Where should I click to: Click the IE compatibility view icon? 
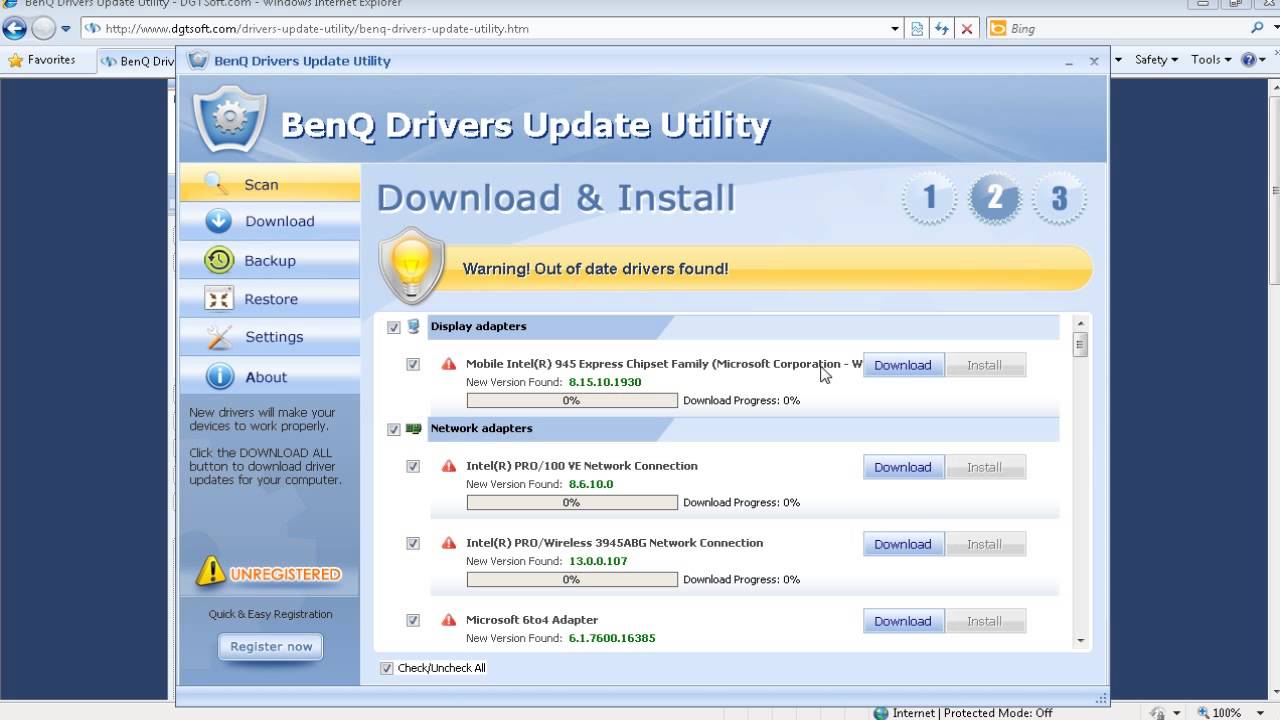pyautogui.click(x=917, y=29)
